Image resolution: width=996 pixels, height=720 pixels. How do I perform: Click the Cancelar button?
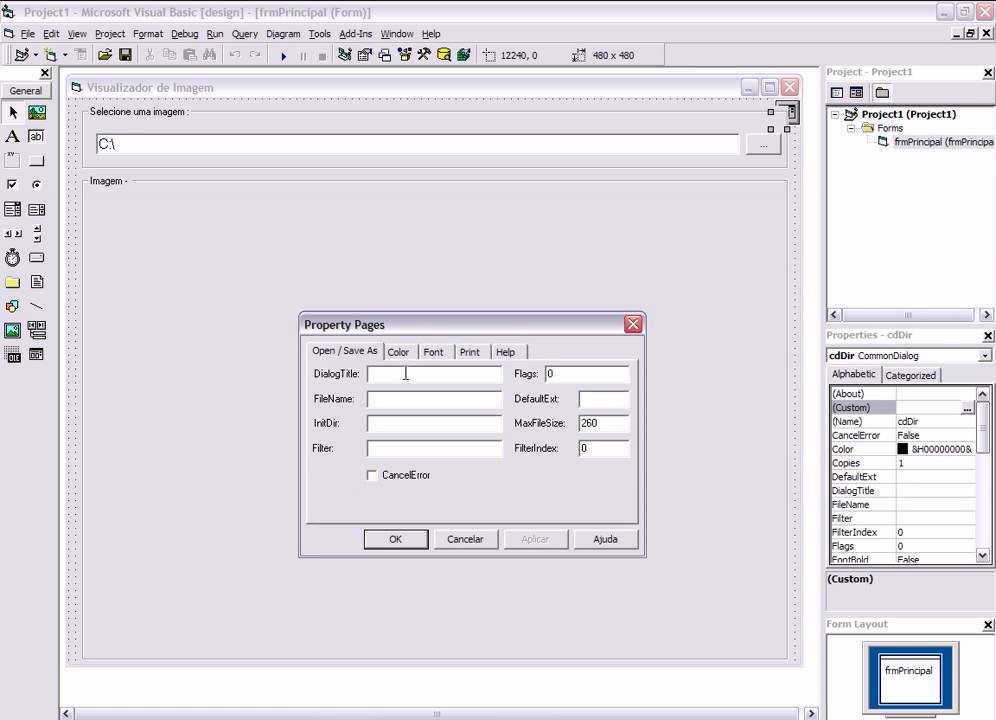[x=465, y=540]
